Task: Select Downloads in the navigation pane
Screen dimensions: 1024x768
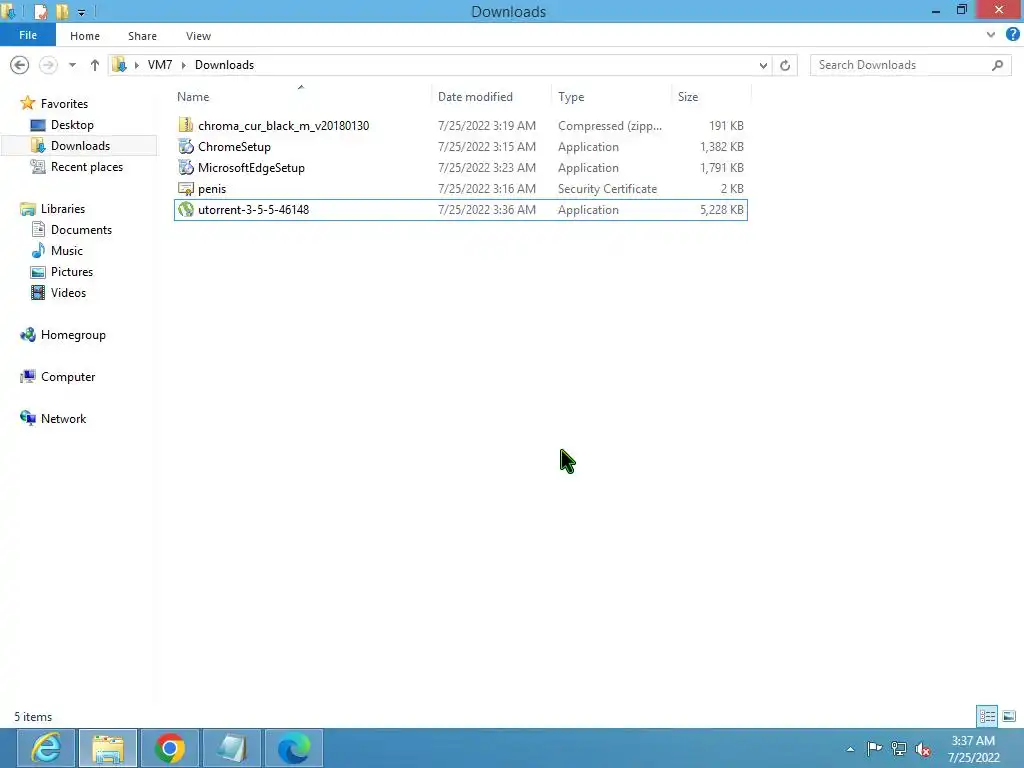Action: pyautogui.click(x=80, y=146)
